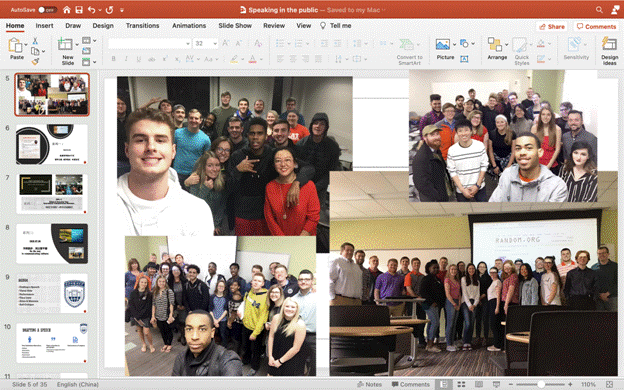
Task: Open the Arrange menu
Action: 497,49
